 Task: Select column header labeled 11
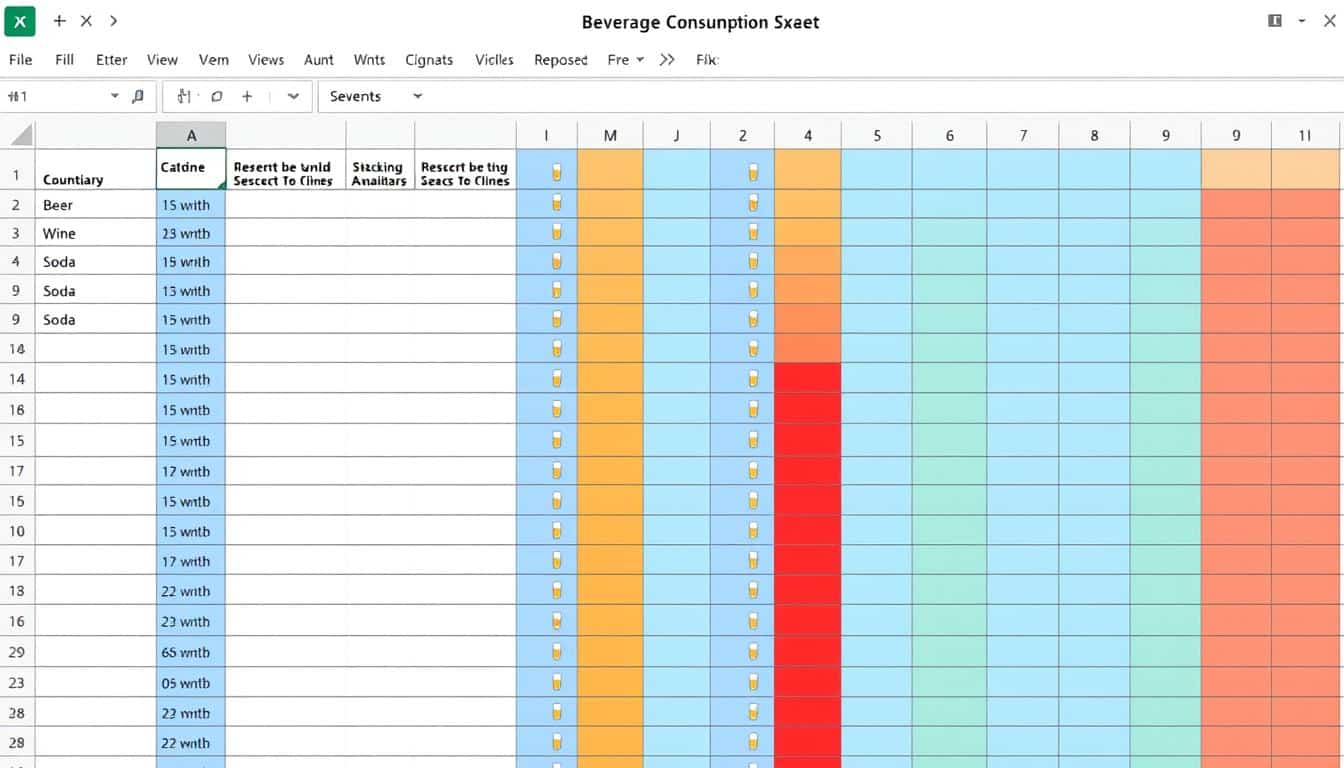point(1305,135)
